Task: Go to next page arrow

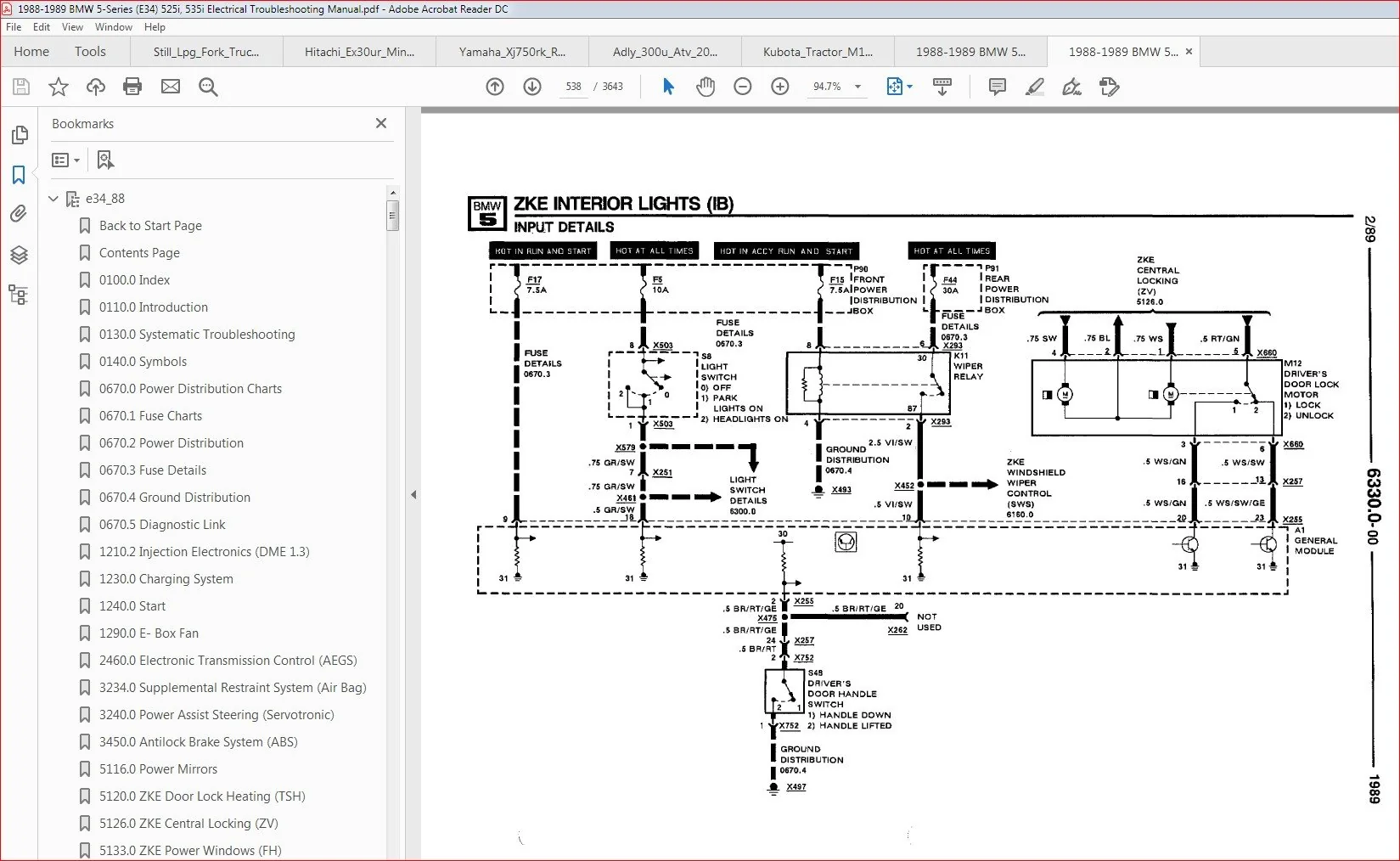Action: tap(532, 87)
